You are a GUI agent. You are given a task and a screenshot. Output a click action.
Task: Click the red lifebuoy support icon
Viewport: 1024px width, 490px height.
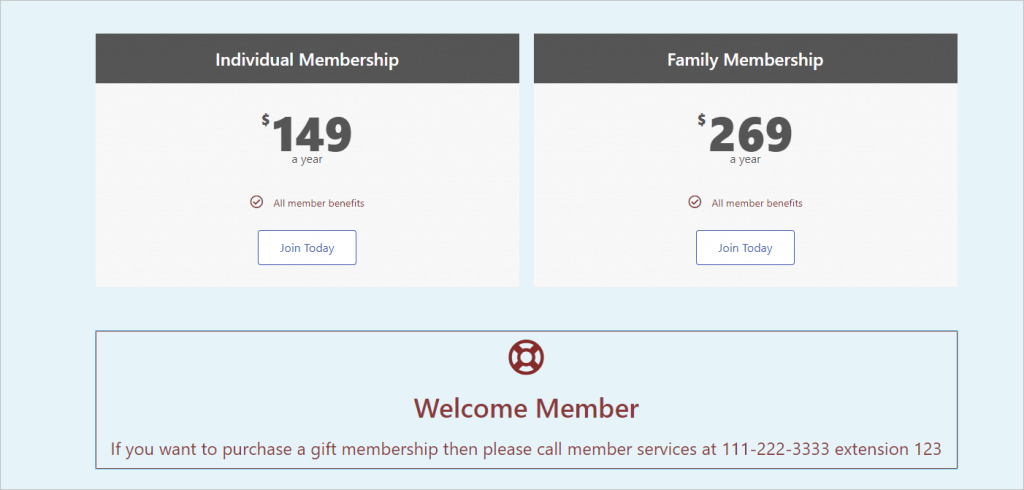[526, 357]
